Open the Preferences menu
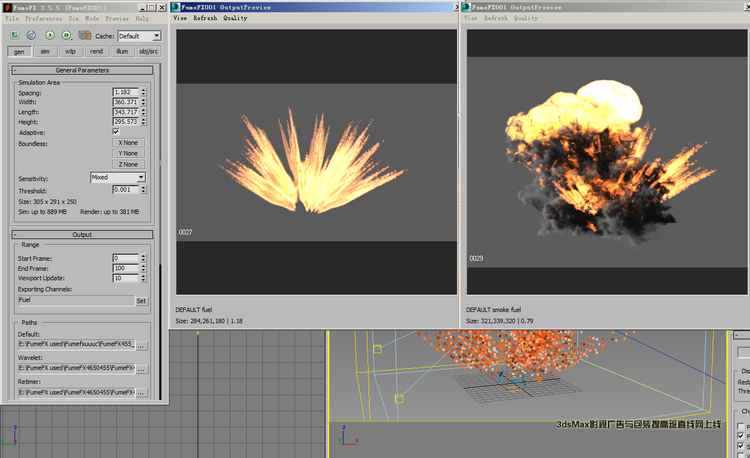The width and height of the screenshot is (750, 458). pyautogui.click(x=44, y=19)
